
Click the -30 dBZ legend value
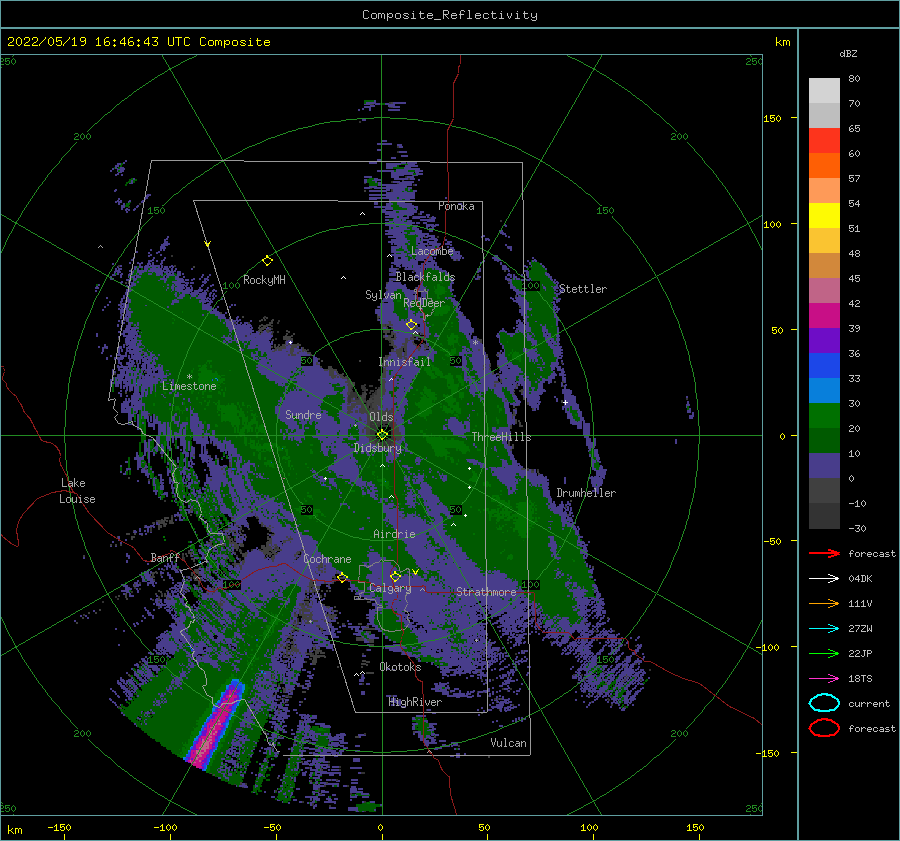tap(857, 528)
